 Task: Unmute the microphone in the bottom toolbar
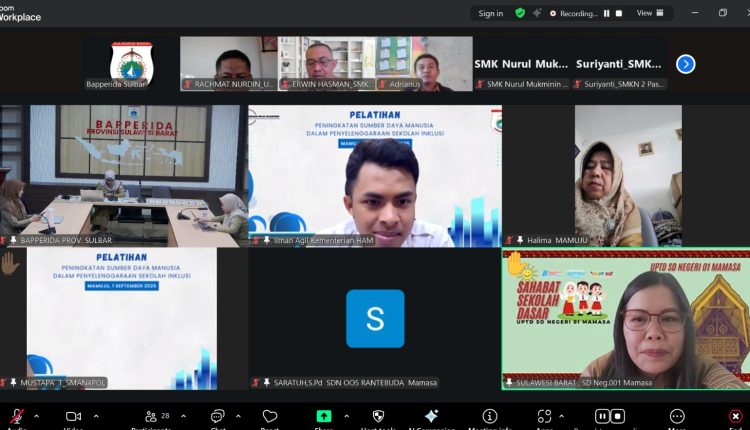pos(16,416)
